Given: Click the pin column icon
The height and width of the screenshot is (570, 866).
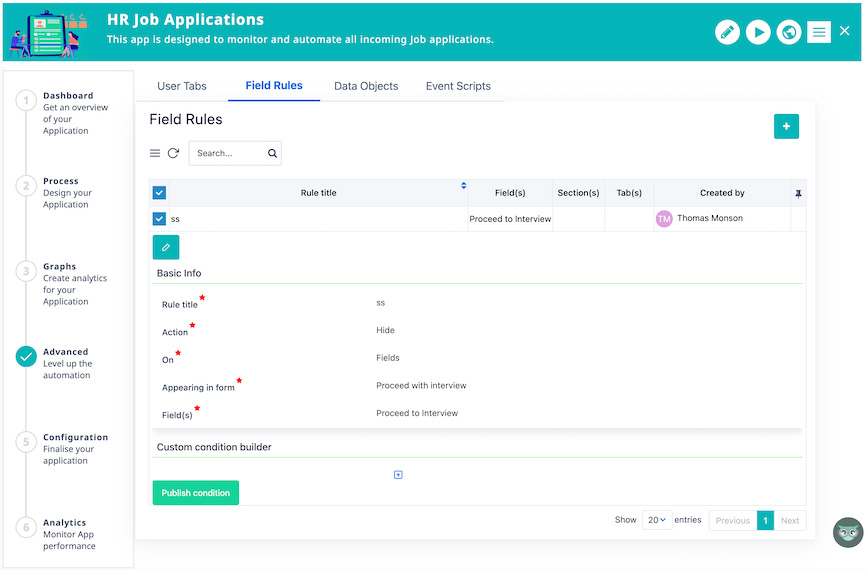Looking at the screenshot, I should coord(798,193).
